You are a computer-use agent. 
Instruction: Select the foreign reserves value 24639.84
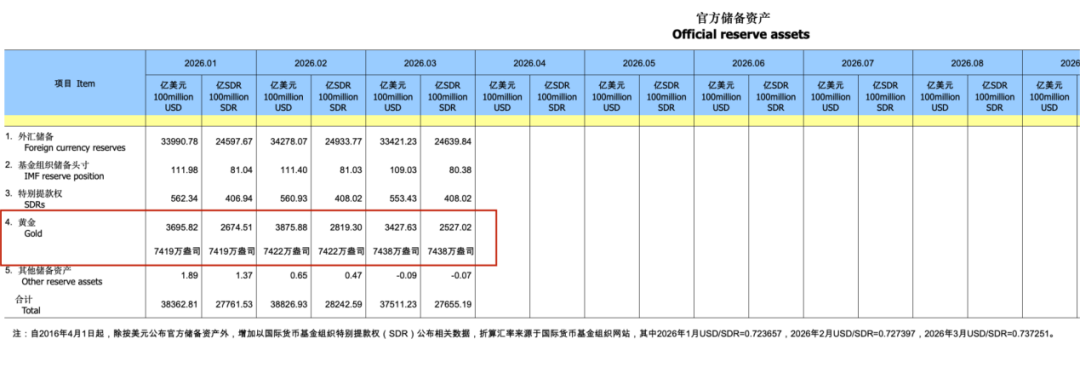(x=453, y=141)
